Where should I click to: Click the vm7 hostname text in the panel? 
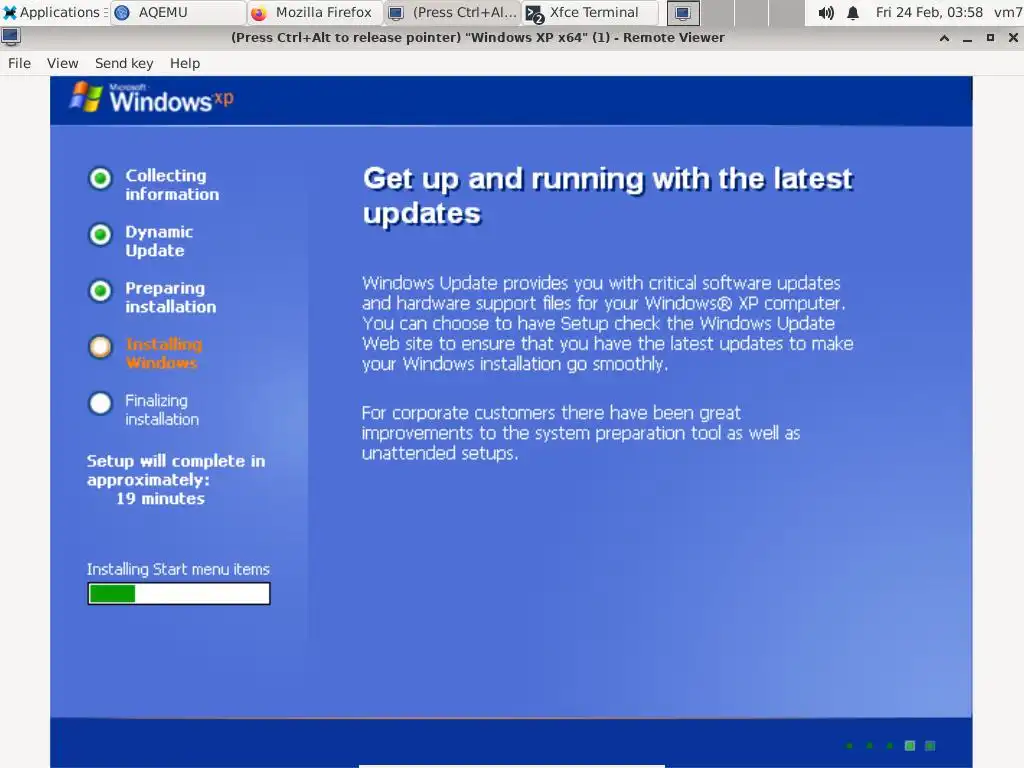(x=1008, y=12)
